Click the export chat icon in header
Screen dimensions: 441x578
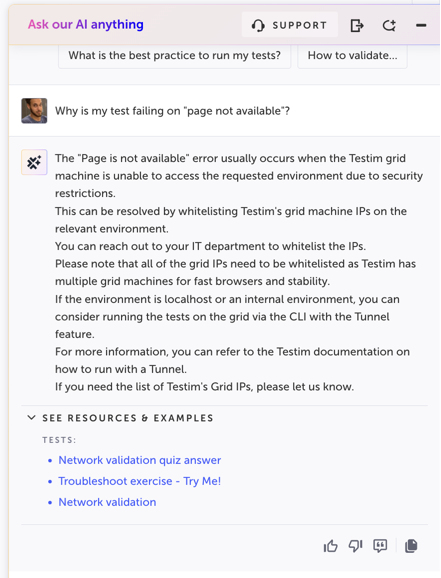pos(357,25)
